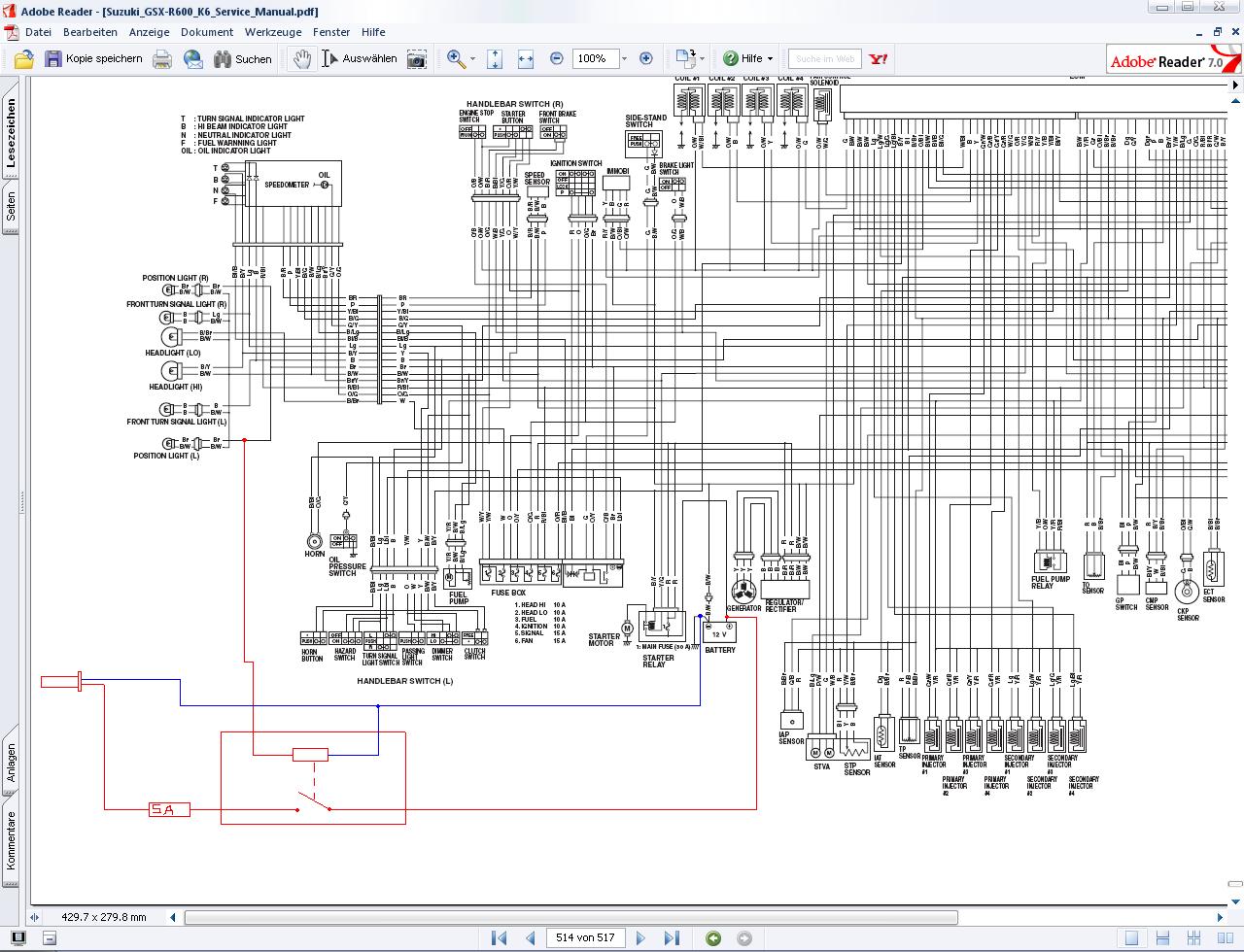Expand the Hilfe dropdown in toolbar

coord(770,59)
